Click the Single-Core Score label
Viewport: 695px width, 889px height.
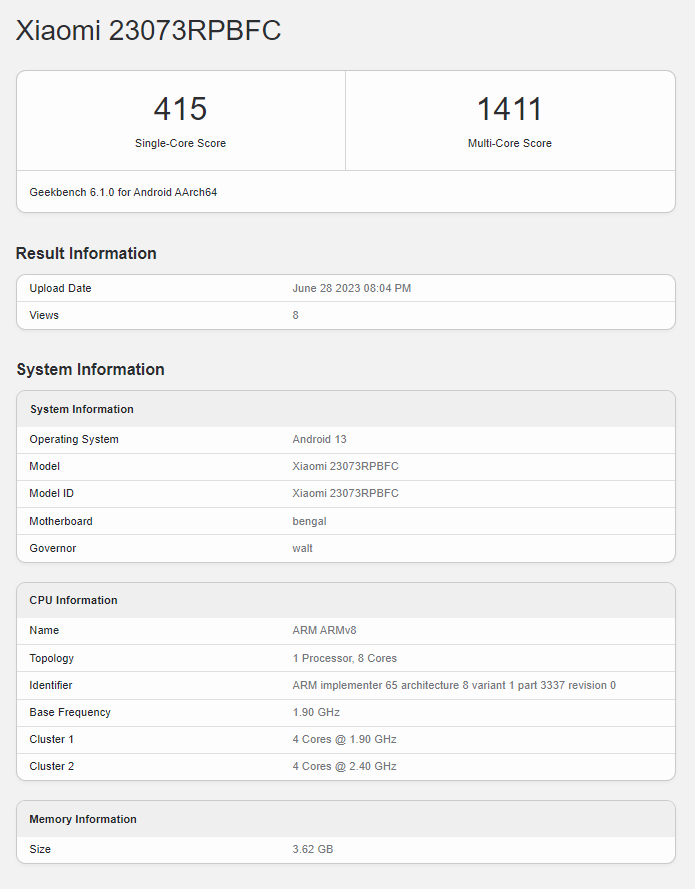(x=180, y=143)
